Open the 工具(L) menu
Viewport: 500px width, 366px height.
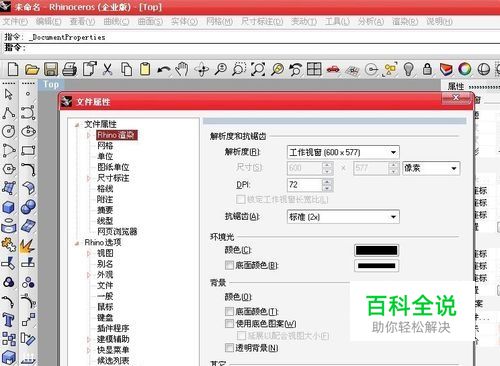click(x=337, y=22)
